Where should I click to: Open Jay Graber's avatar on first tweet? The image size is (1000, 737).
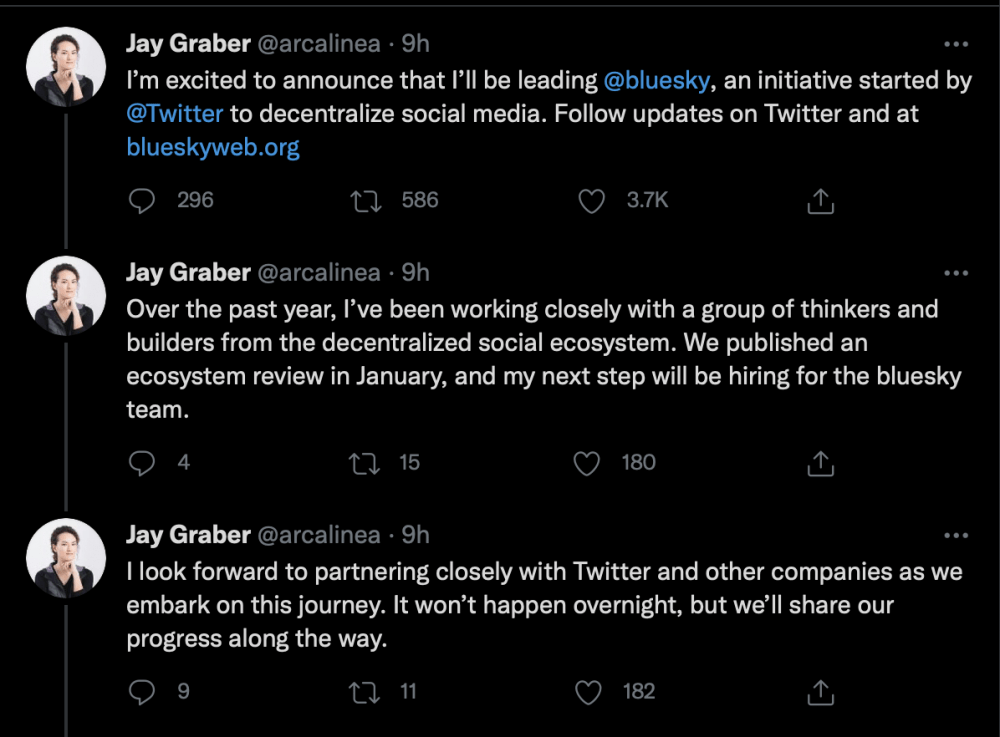pos(66,66)
